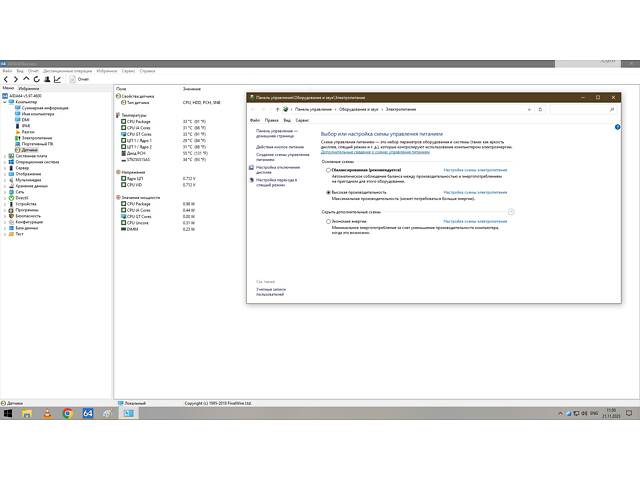Open the graph icon in AIDA64 toolbar

click(58, 79)
